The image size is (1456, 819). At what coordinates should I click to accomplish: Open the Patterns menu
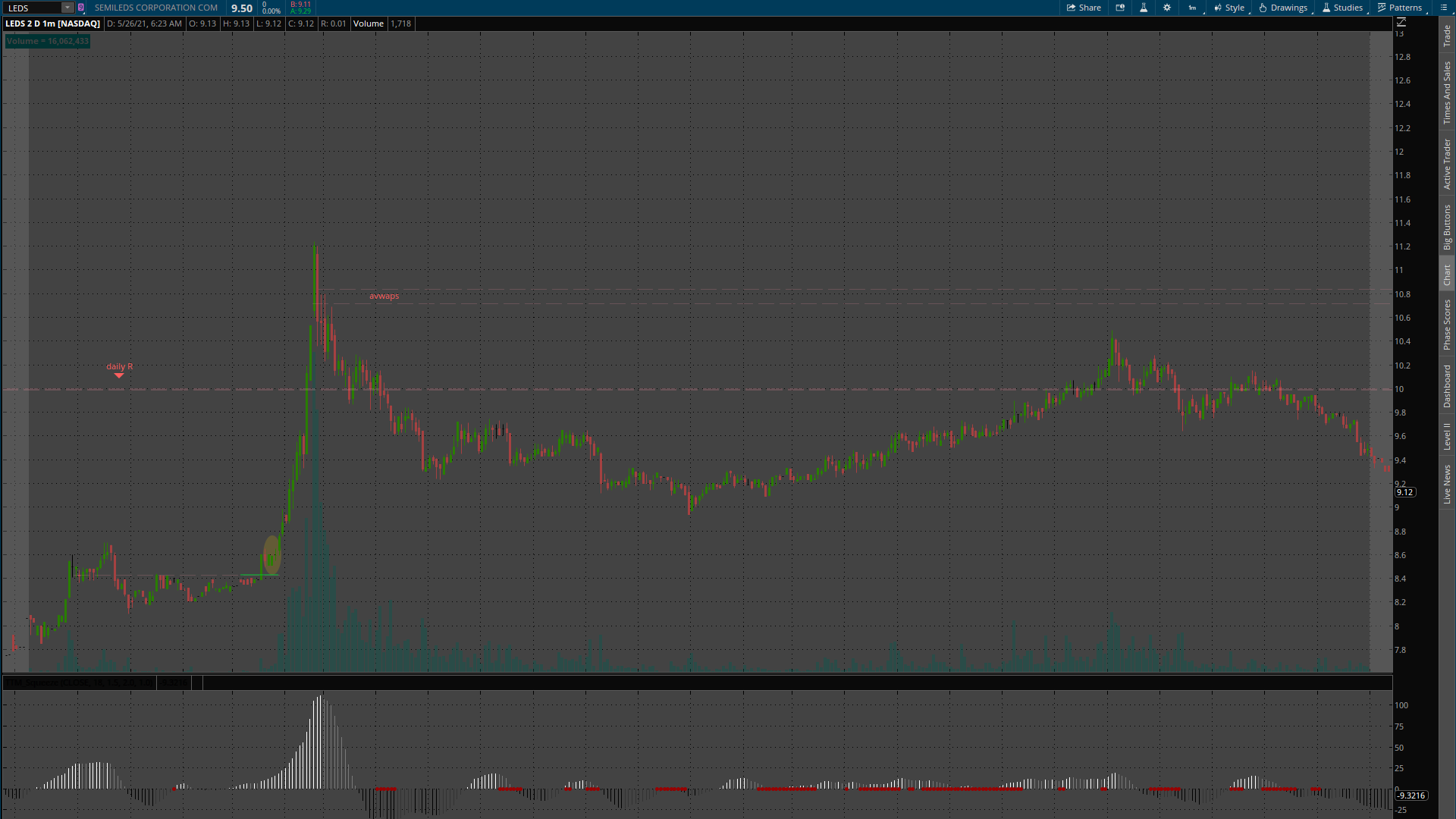coord(1400,8)
